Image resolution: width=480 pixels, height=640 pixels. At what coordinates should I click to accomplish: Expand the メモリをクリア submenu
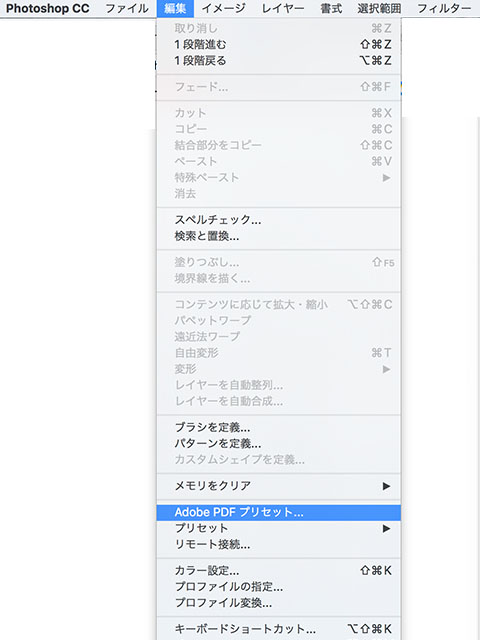(x=279, y=486)
